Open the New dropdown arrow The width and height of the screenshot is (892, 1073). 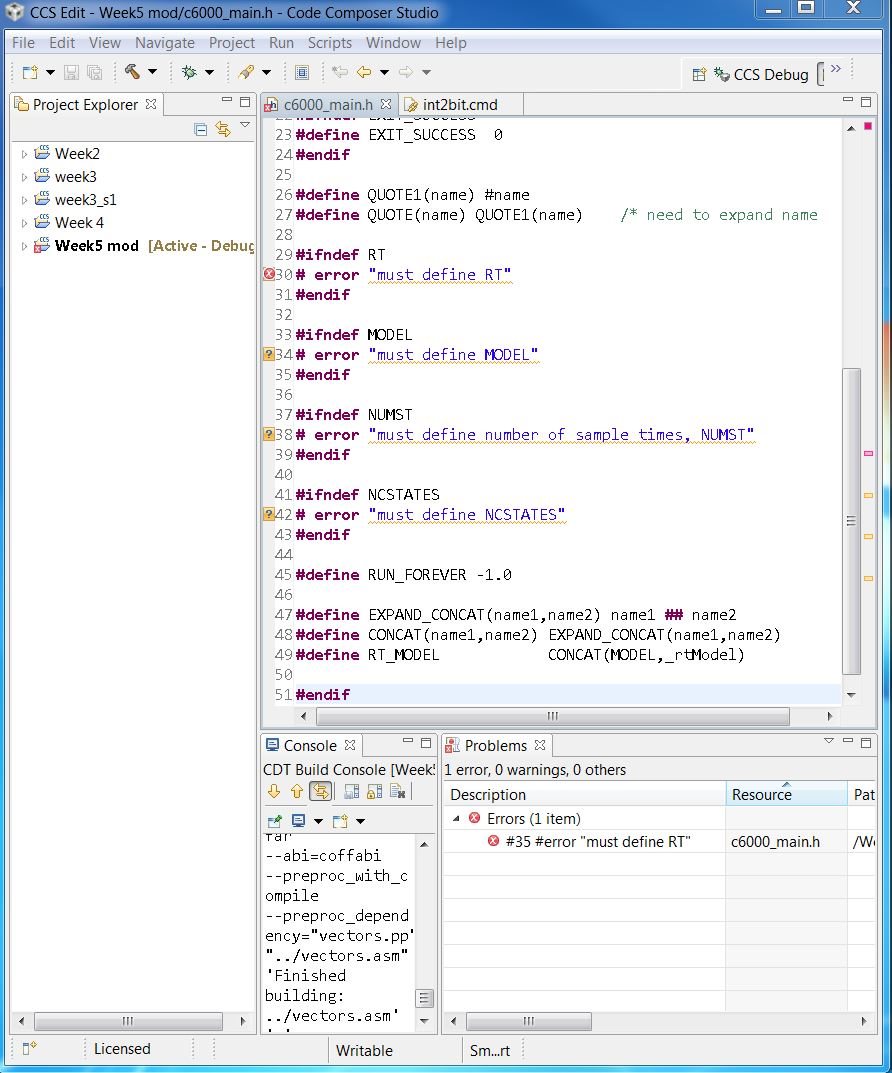point(50,72)
